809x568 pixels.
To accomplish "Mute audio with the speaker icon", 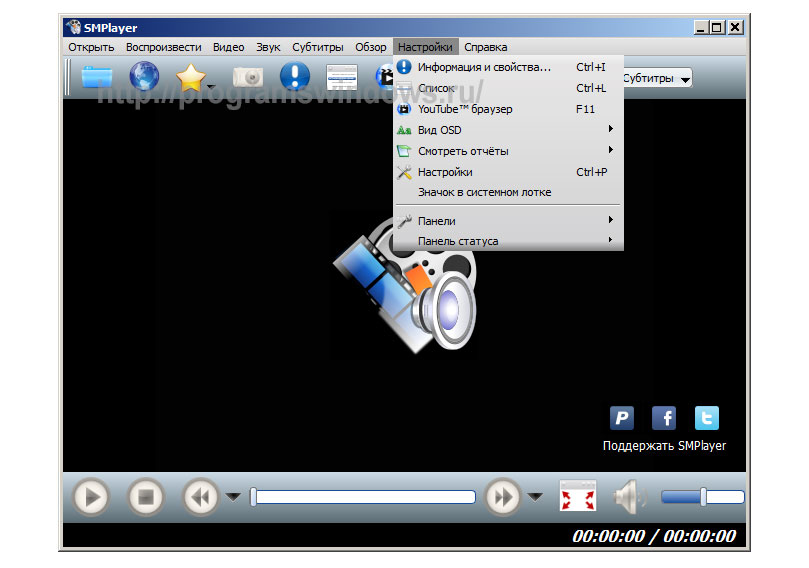I will [630, 497].
